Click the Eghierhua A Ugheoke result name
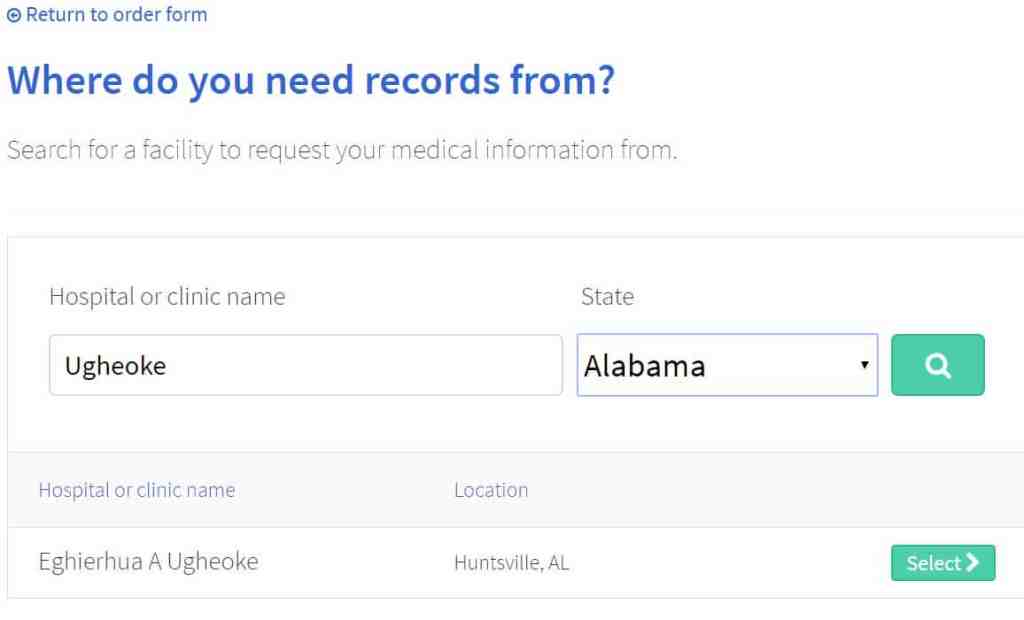The height and width of the screenshot is (620, 1024). (148, 562)
